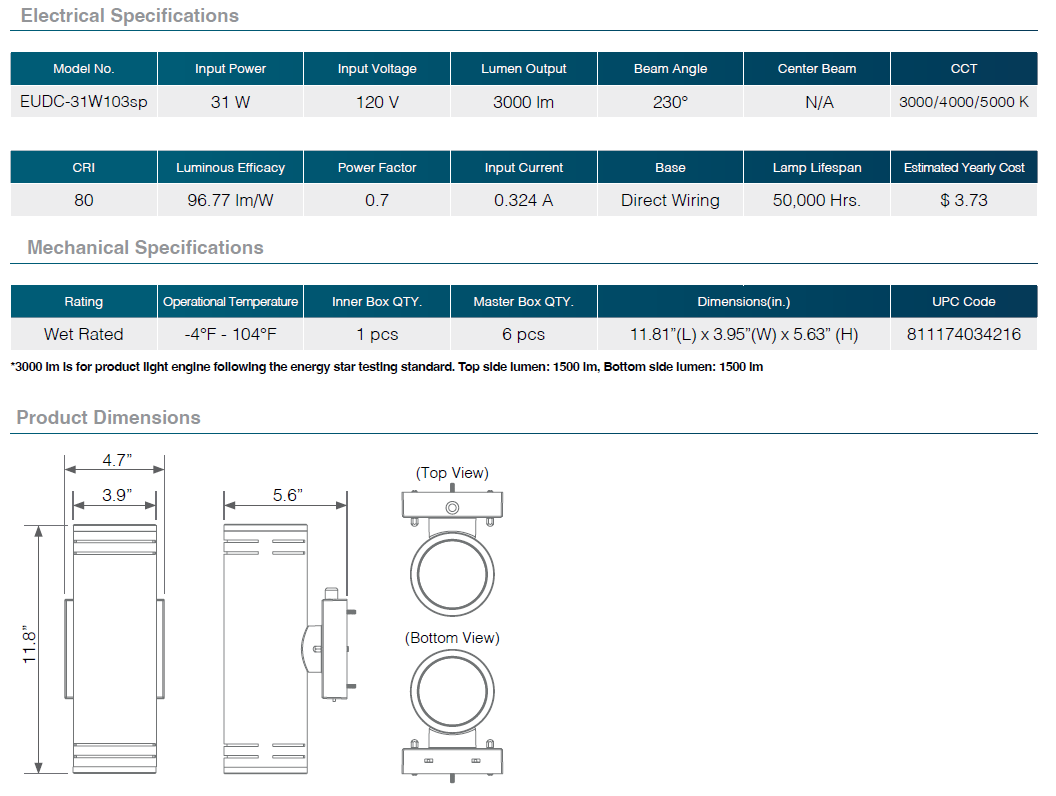Click the Model No. column header
1056x796 pixels.
(84, 69)
